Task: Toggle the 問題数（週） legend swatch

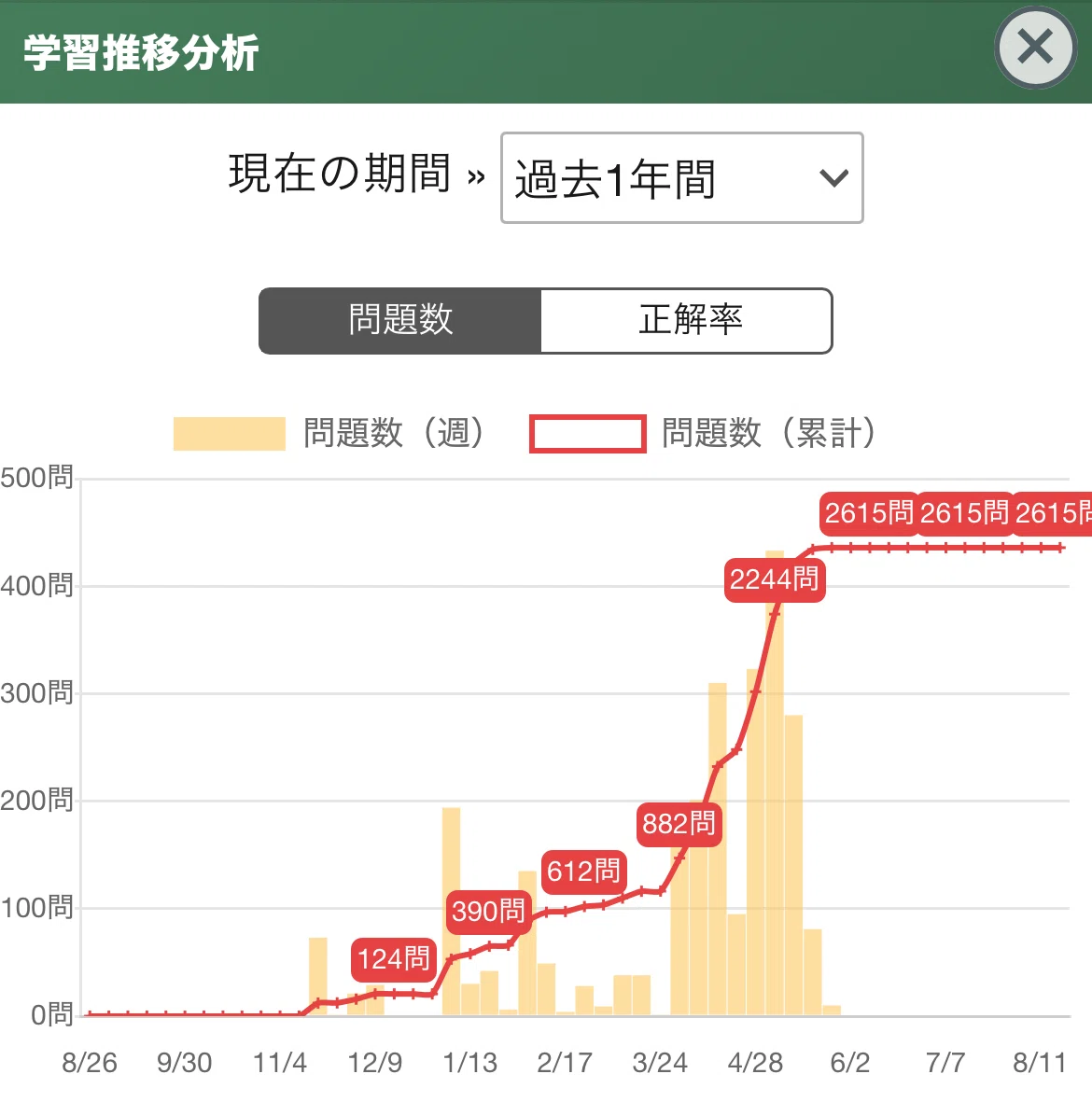Action: (230, 433)
